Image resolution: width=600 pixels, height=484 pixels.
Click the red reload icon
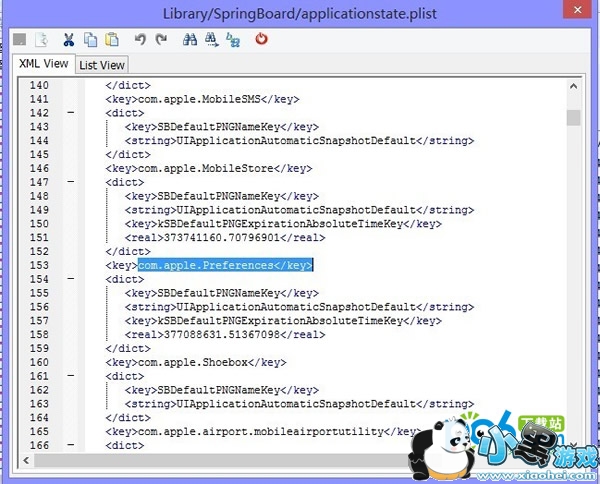click(261, 39)
